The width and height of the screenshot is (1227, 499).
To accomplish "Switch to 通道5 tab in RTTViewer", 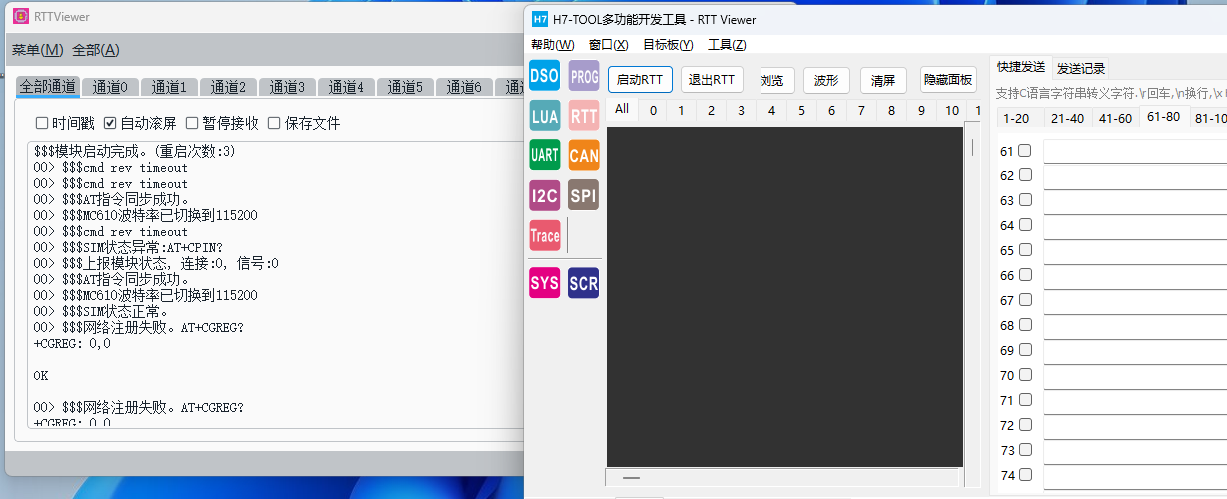I will click(405, 87).
